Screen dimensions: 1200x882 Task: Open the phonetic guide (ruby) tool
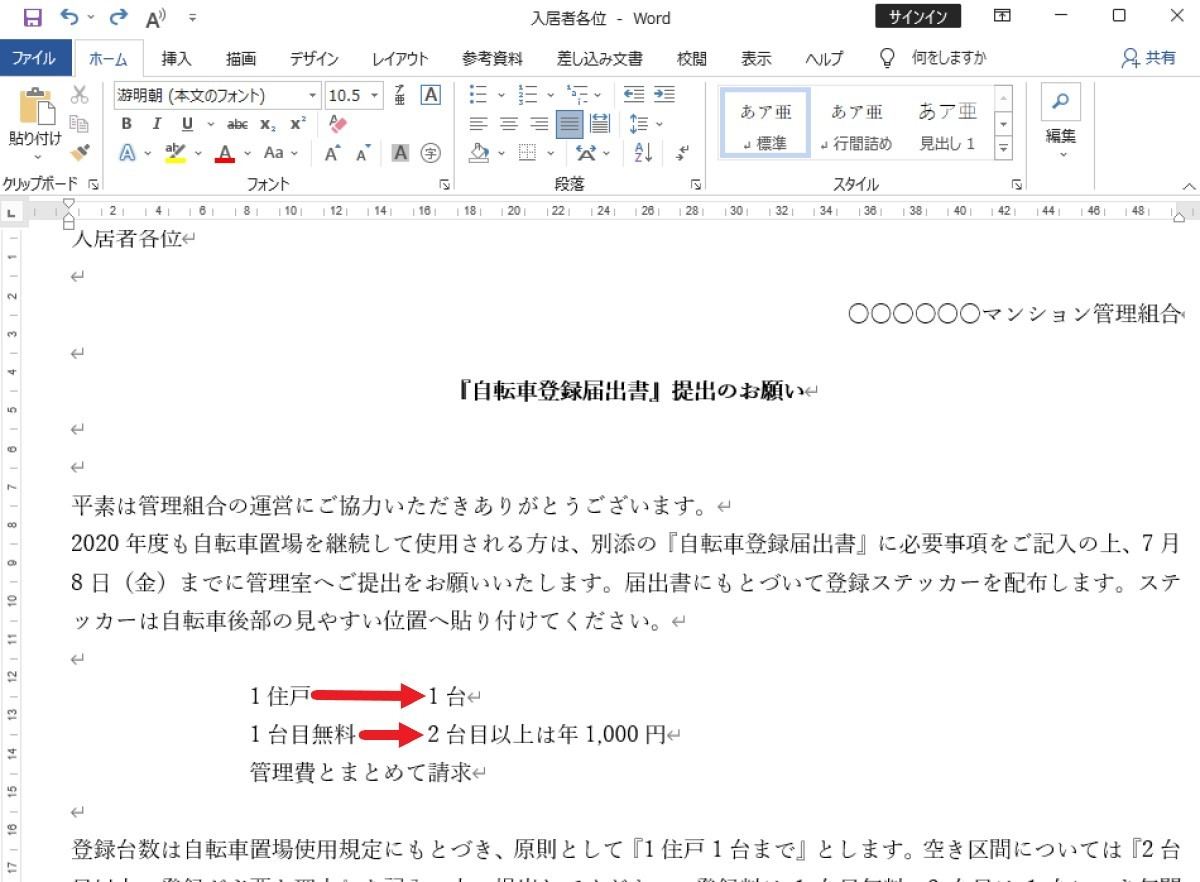pos(400,95)
